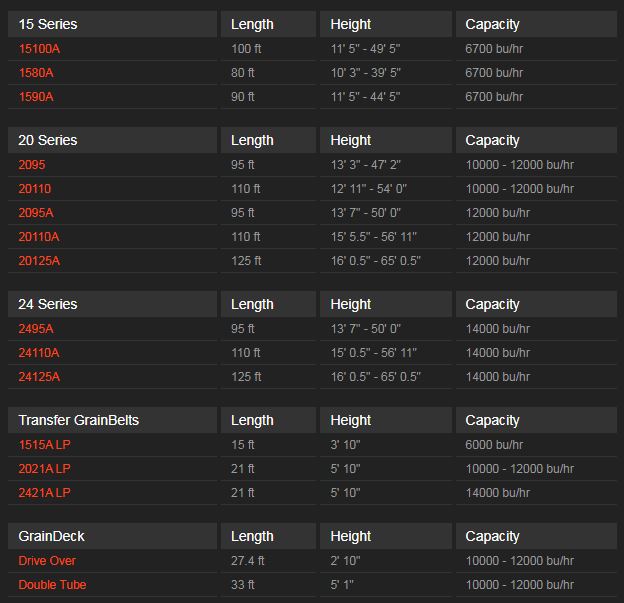Screen dimensions: 624x603
Task: Open the 2095 model link
Action: [32, 165]
